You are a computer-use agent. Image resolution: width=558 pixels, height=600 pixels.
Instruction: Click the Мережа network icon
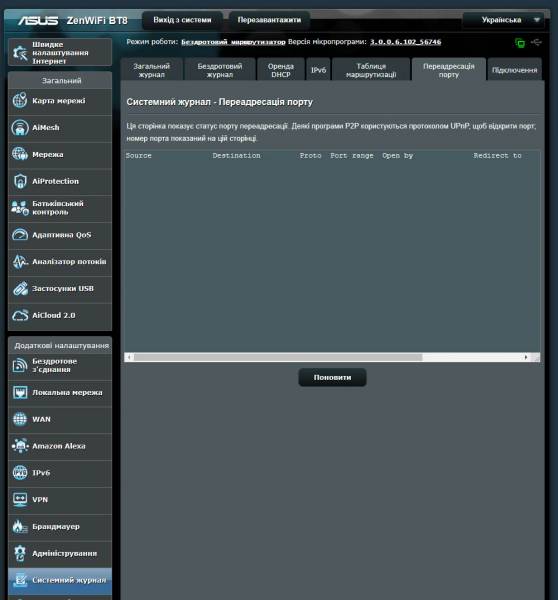pos(20,154)
